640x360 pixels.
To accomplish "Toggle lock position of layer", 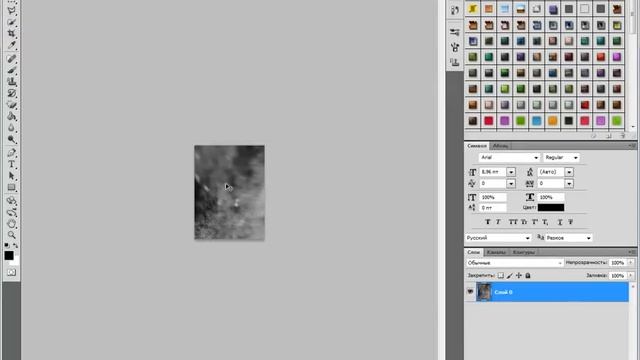I will click(519, 276).
